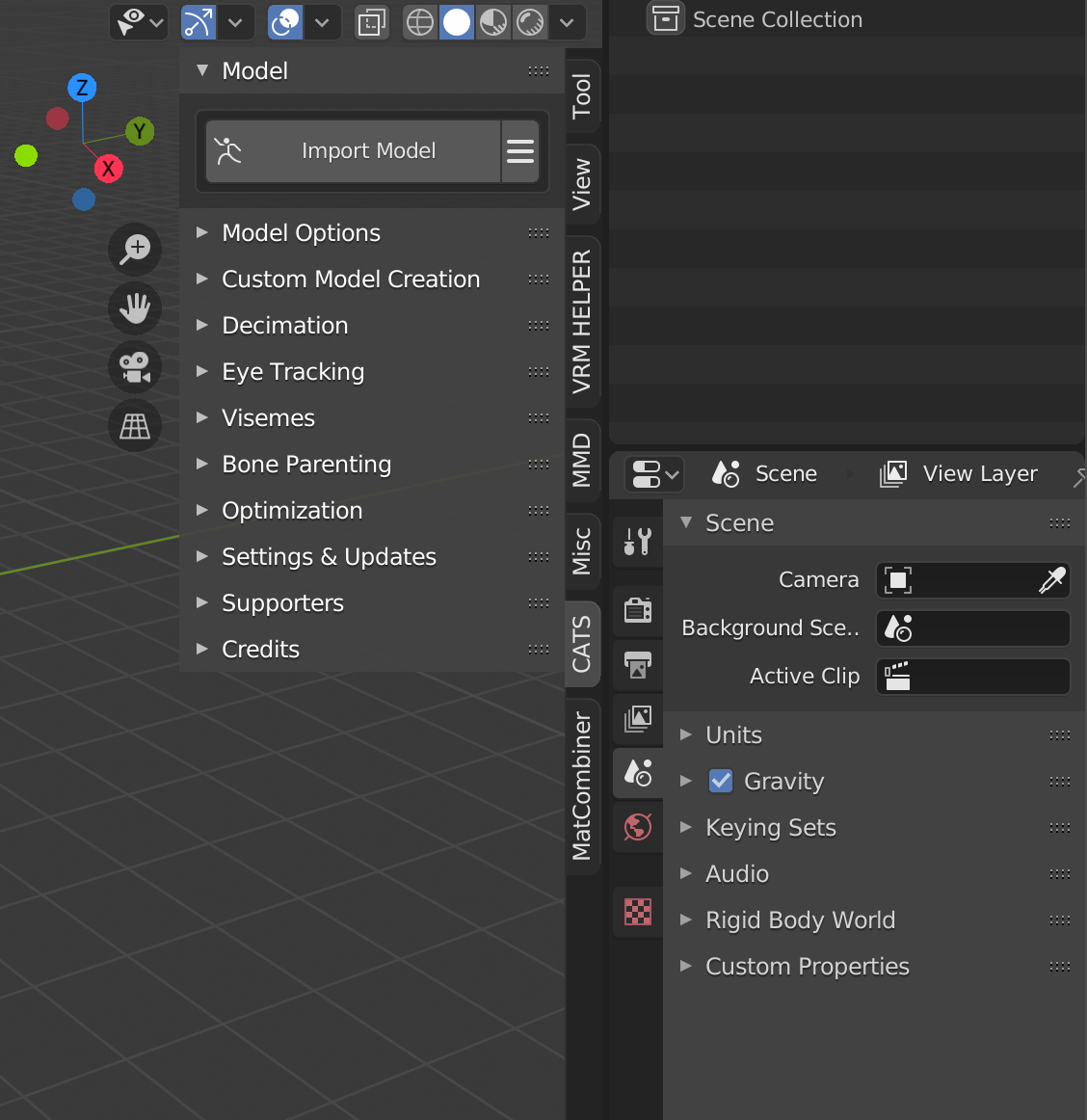
Task: Click the View Layer breadcrumb
Action: 959,473
